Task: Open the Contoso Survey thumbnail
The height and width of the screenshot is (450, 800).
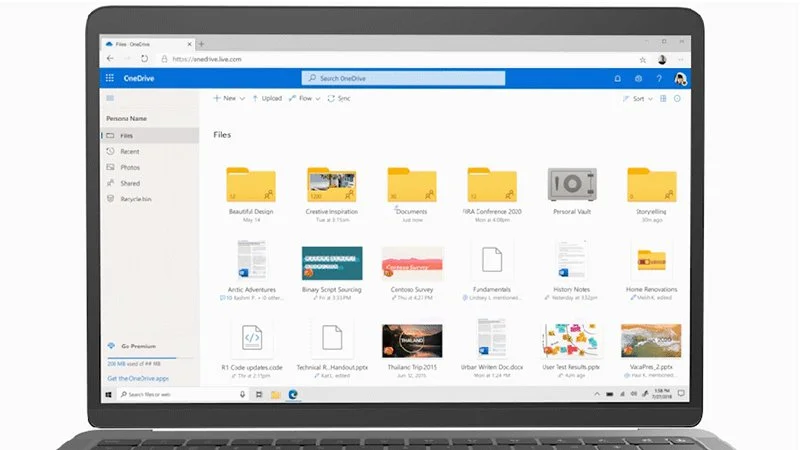Action: click(412, 263)
